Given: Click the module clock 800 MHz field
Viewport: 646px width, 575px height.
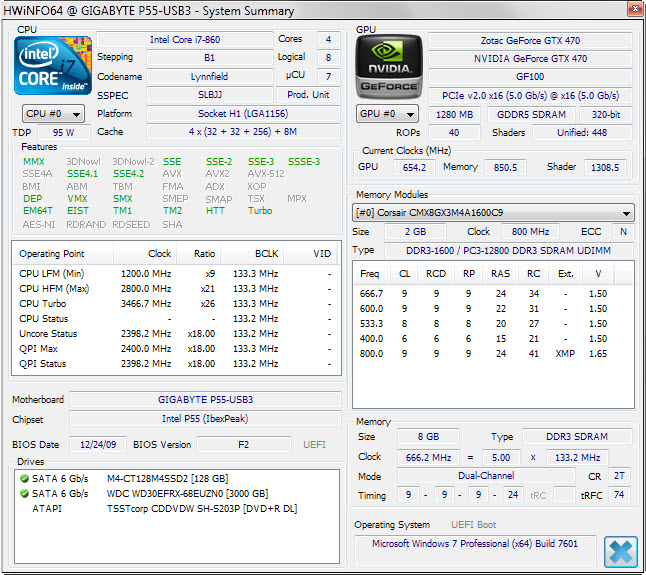Looking at the screenshot, I should [531, 231].
